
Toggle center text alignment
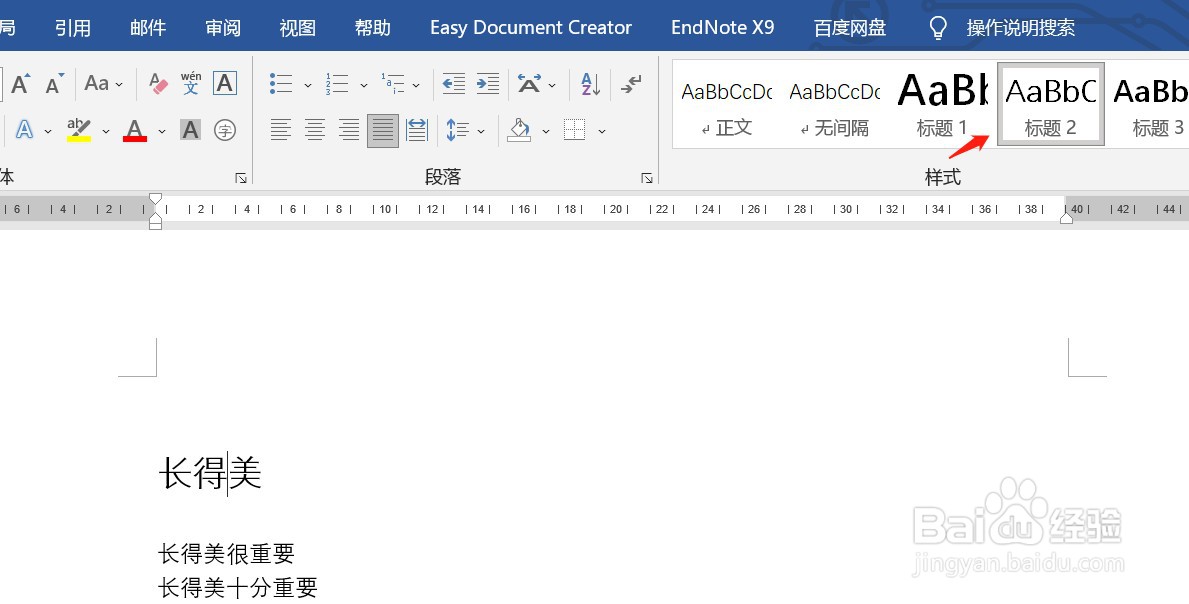click(x=315, y=130)
